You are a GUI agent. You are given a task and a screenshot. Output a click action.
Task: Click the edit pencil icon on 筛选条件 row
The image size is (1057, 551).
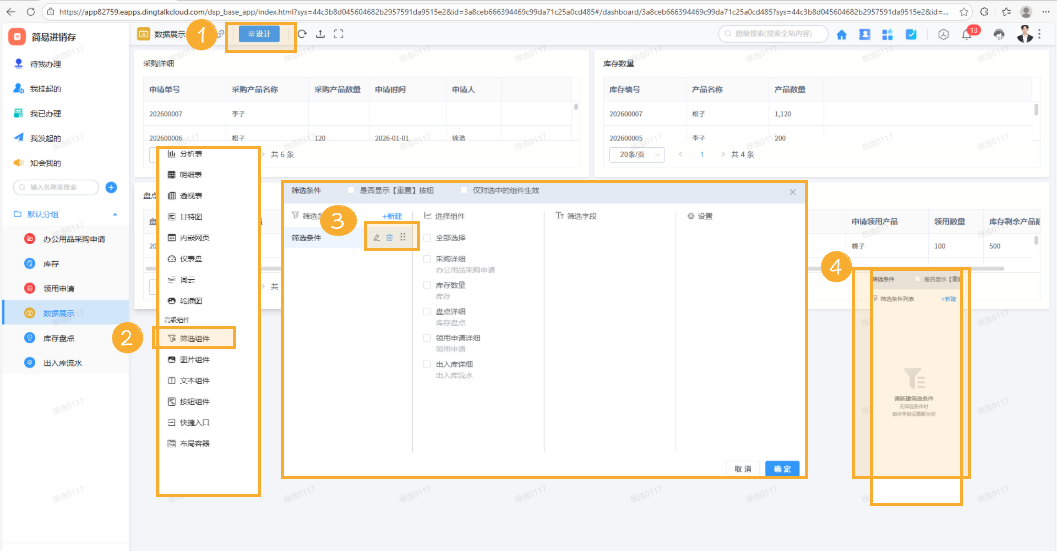[x=377, y=237]
